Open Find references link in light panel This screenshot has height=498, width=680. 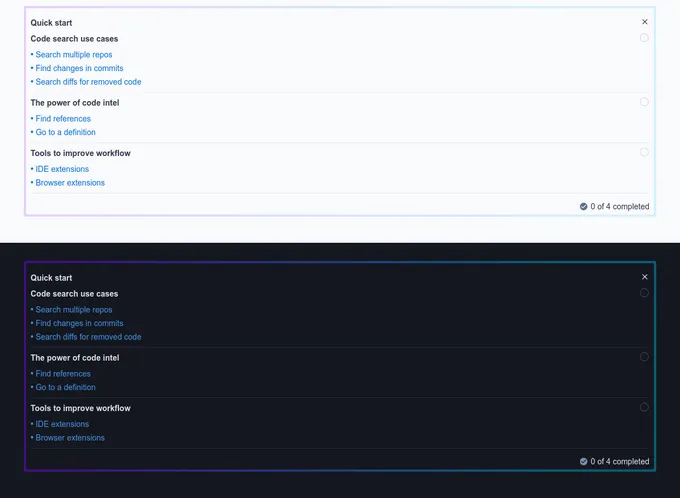pos(63,119)
